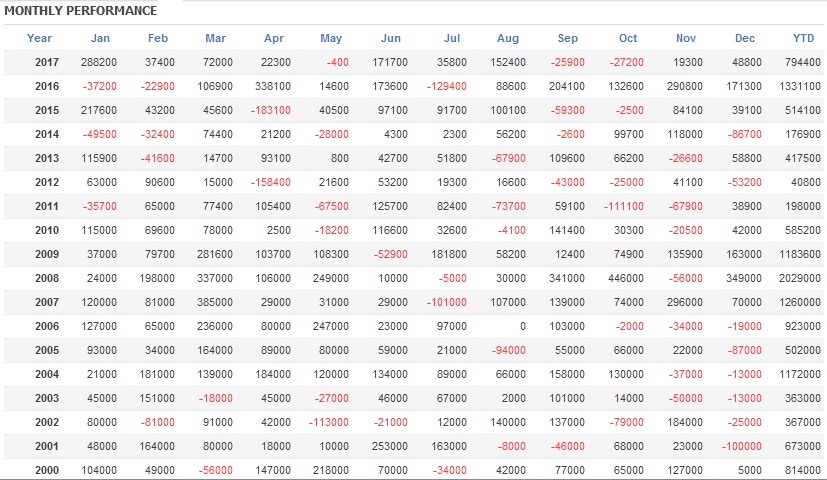
Task: Click the Nov column header
Action: click(x=686, y=39)
